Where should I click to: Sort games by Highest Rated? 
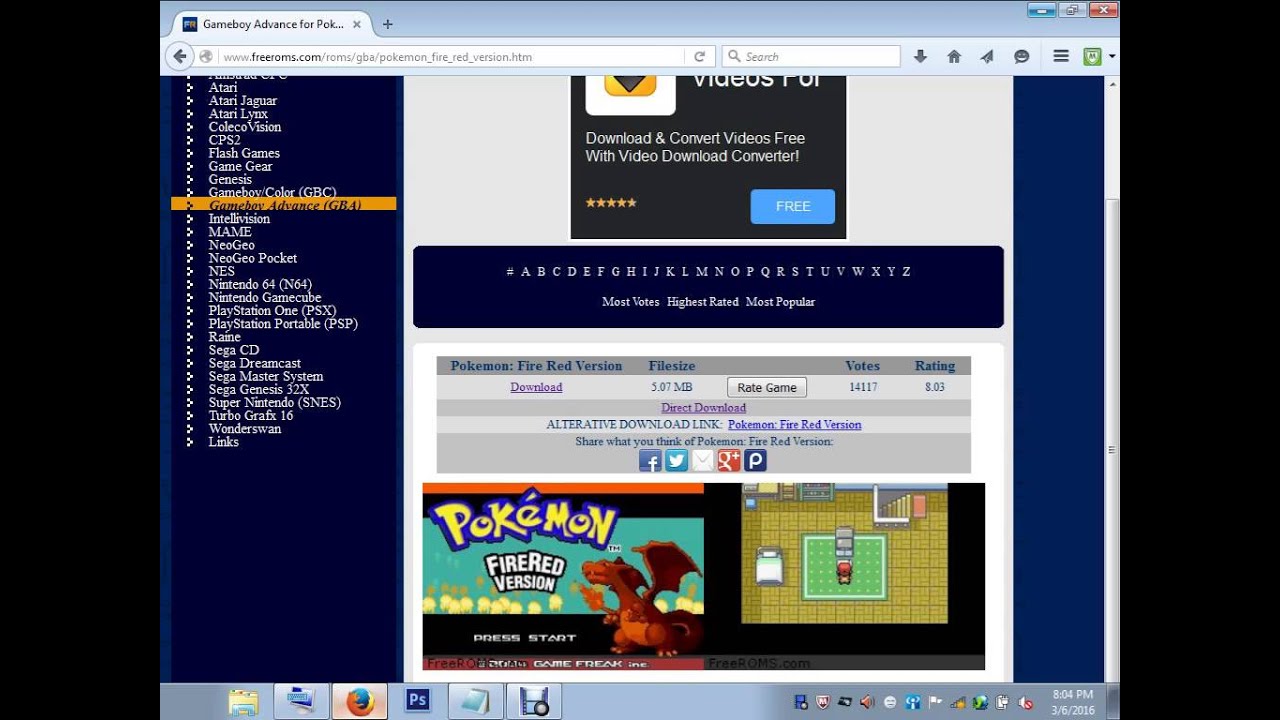click(x=702, y=302)
